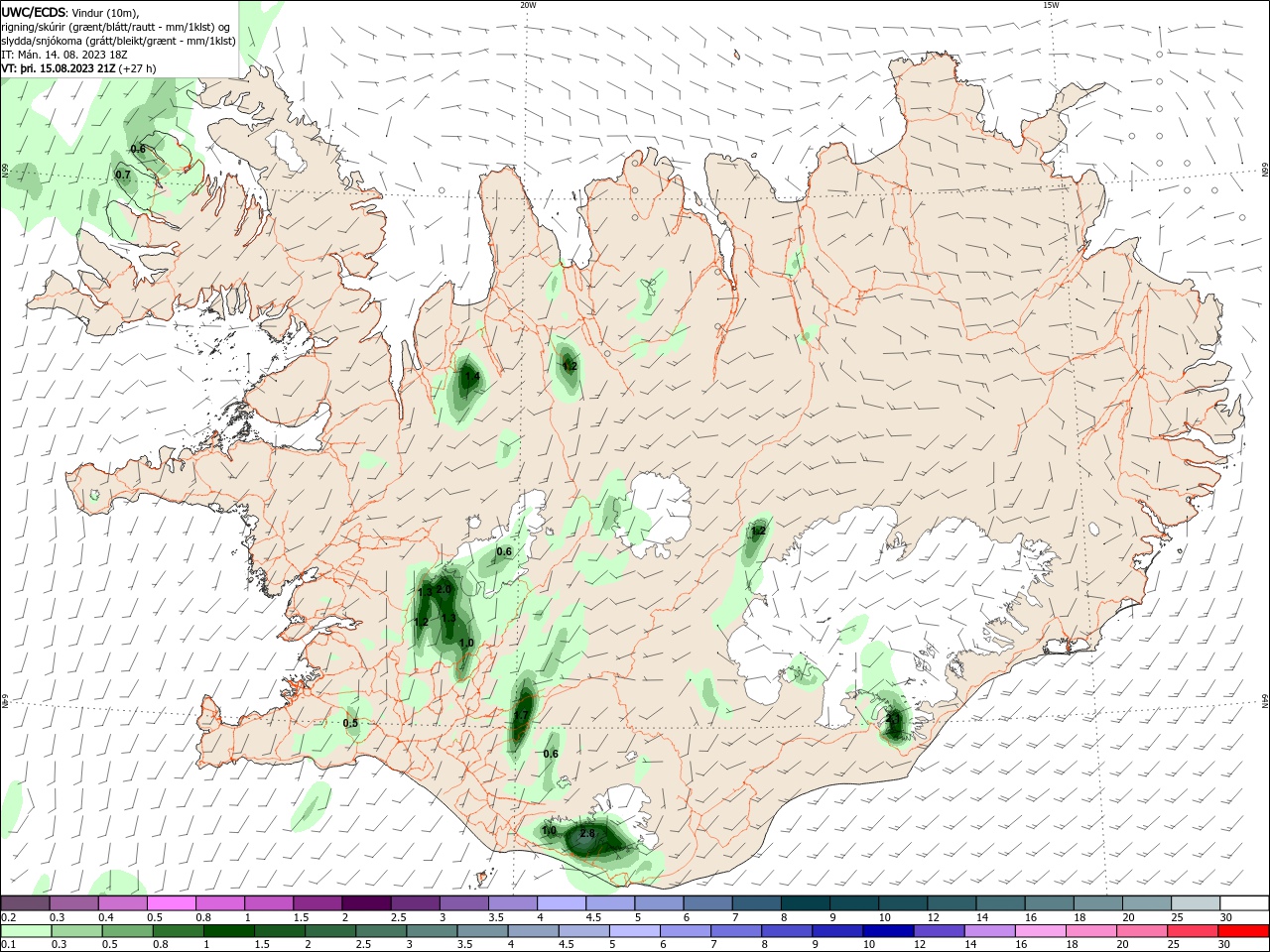
Task: Click the 4.5 label under the snow legend row
Action: tap(593, 918)
